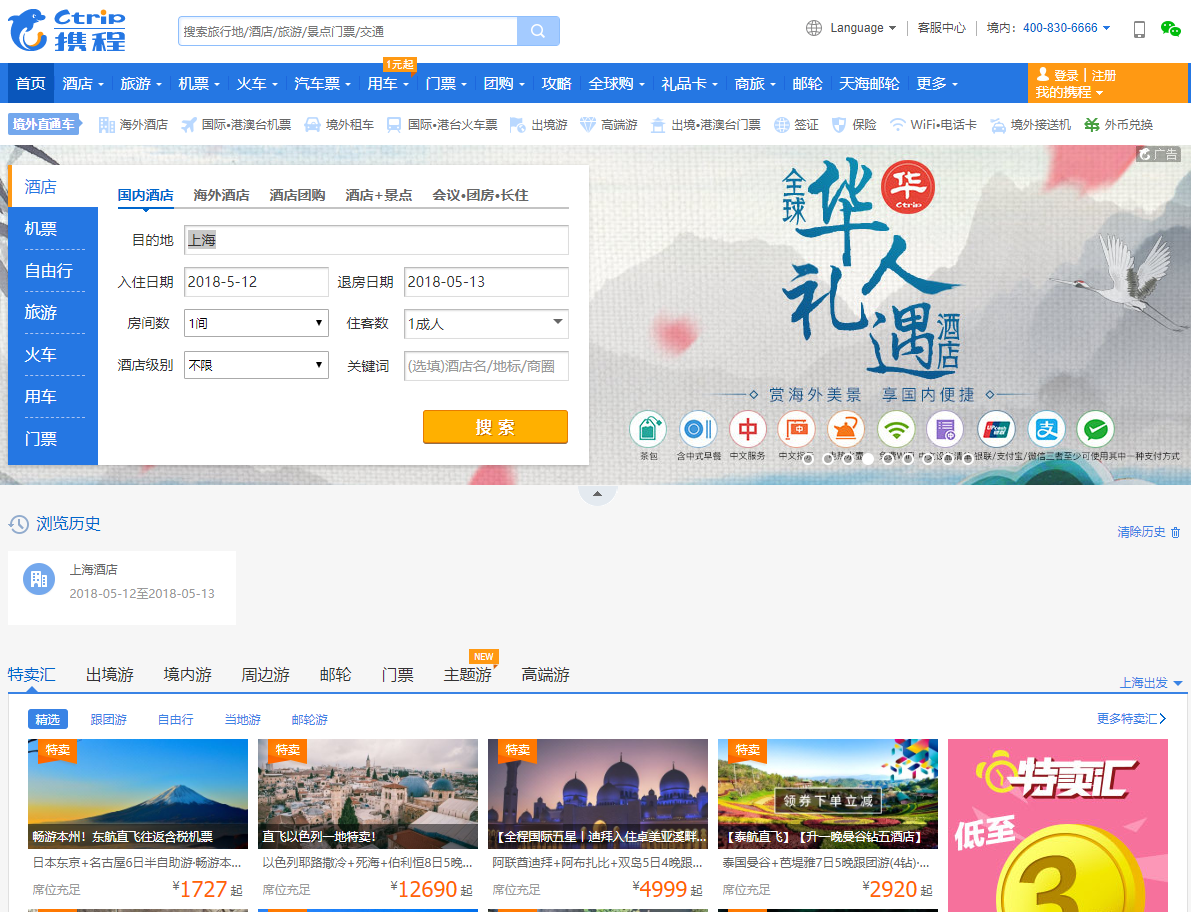Click the magnifier search icon button
The image size is (1191, 912).
(538, 31)
